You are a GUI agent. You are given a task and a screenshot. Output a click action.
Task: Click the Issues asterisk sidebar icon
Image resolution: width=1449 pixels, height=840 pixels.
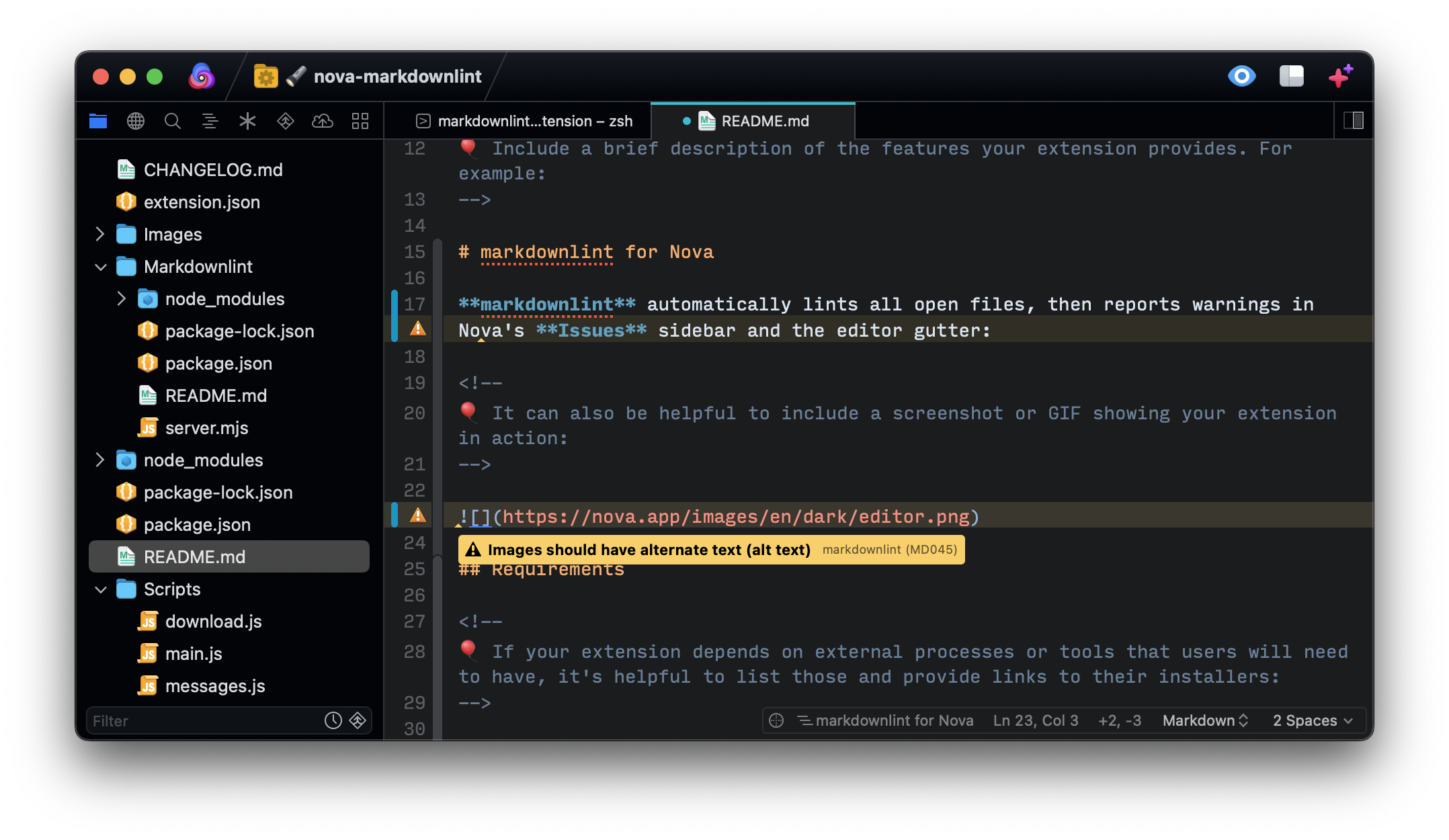click(x=247, y=121)
